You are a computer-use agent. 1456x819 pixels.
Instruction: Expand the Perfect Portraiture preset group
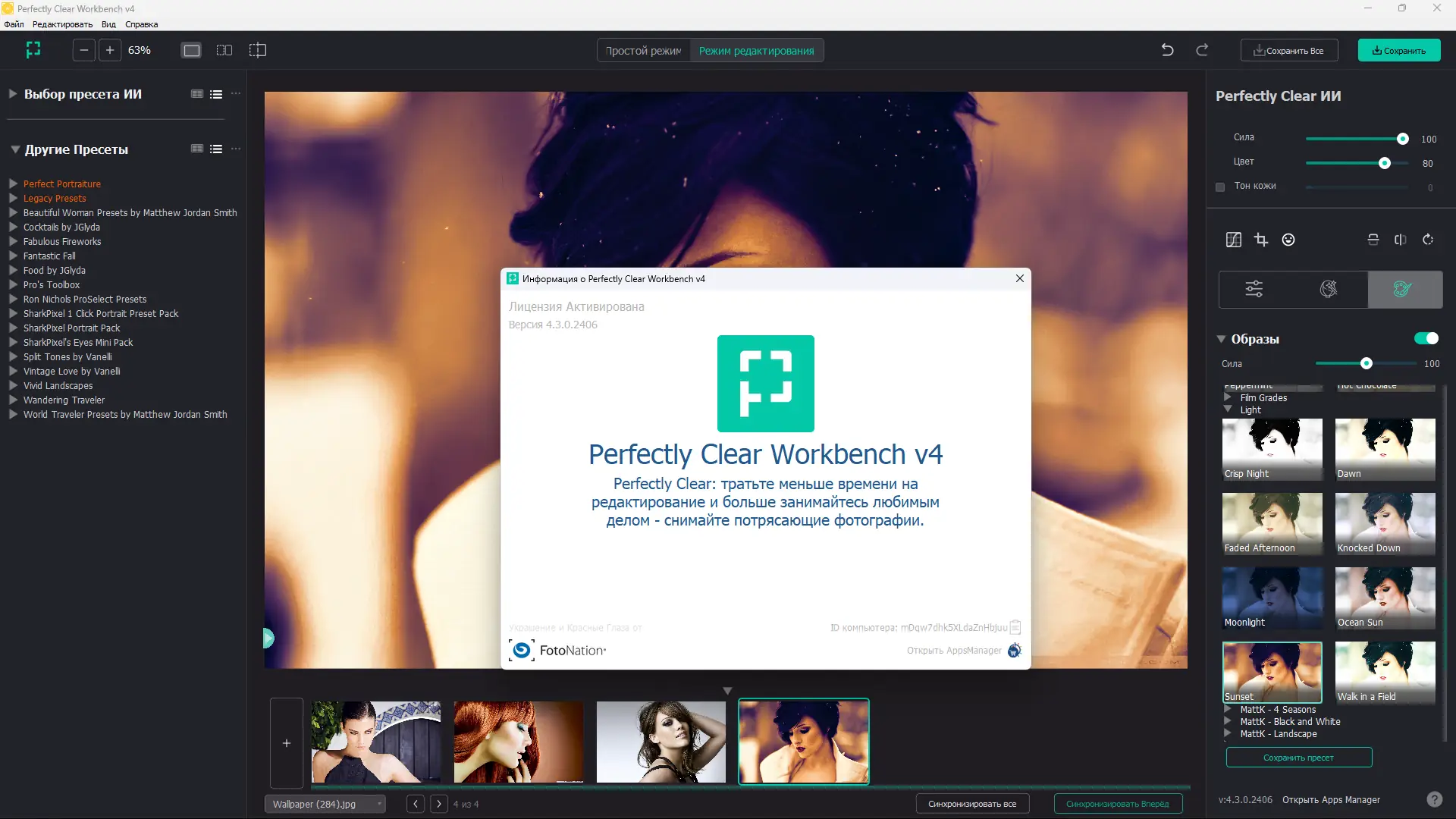click(13, 184)
